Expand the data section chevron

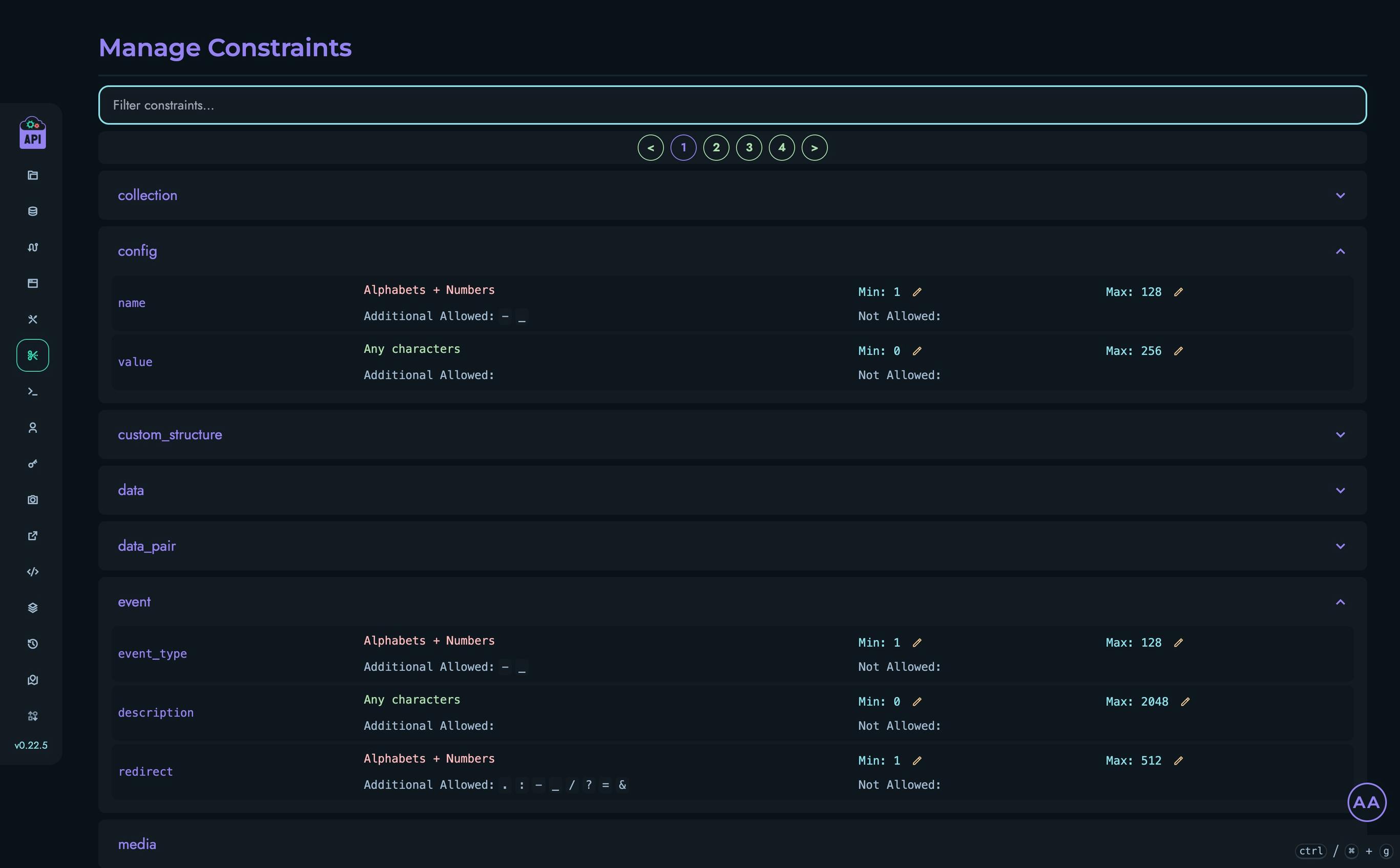[x=1340, y=491]
